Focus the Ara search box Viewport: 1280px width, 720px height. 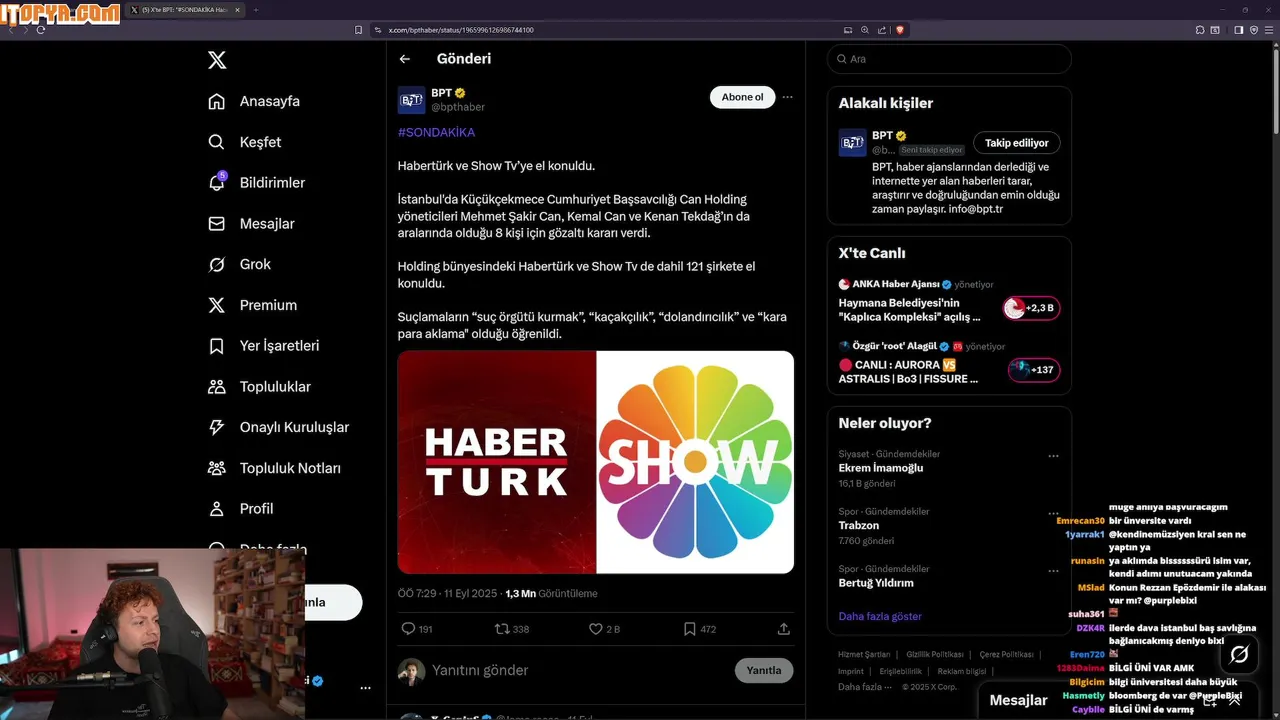coord(949,59)
